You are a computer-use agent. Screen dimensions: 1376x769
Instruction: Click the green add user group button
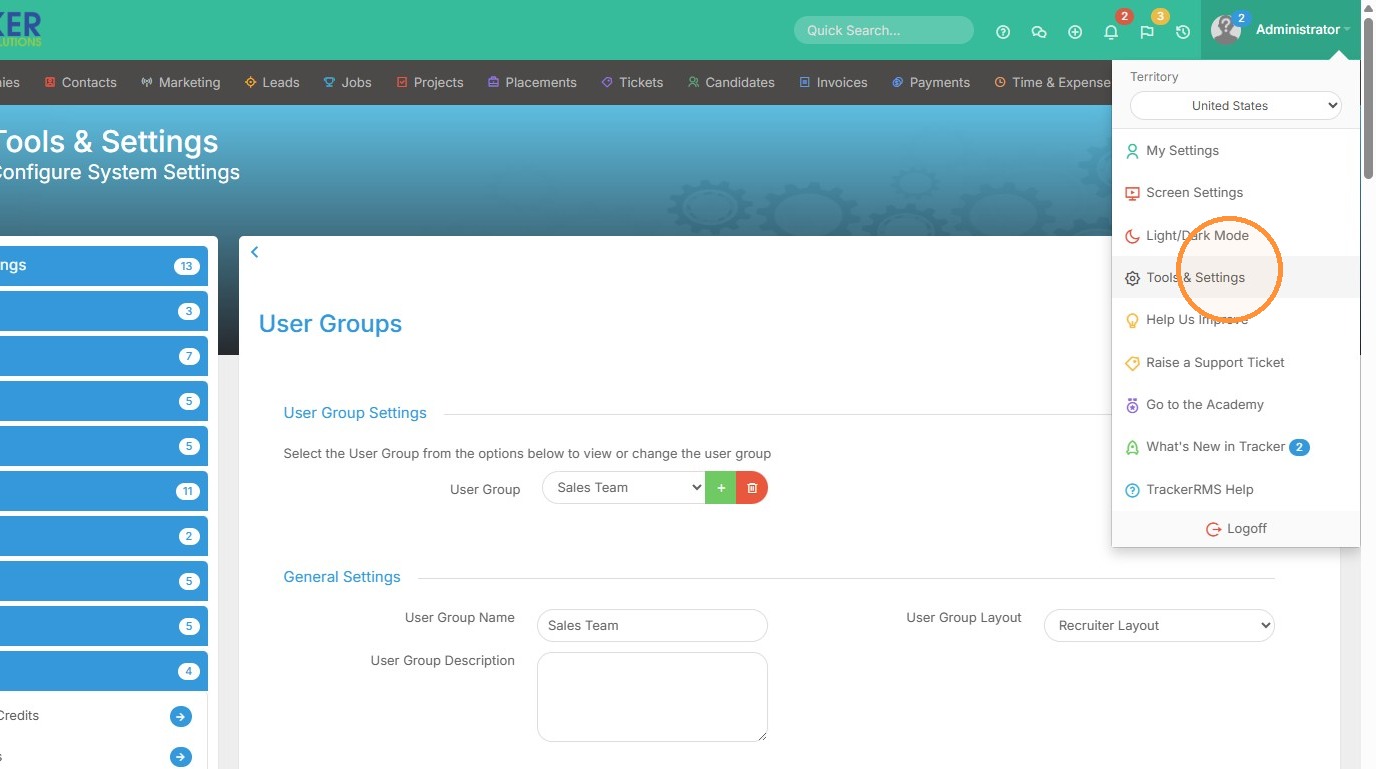pos(721,488)
